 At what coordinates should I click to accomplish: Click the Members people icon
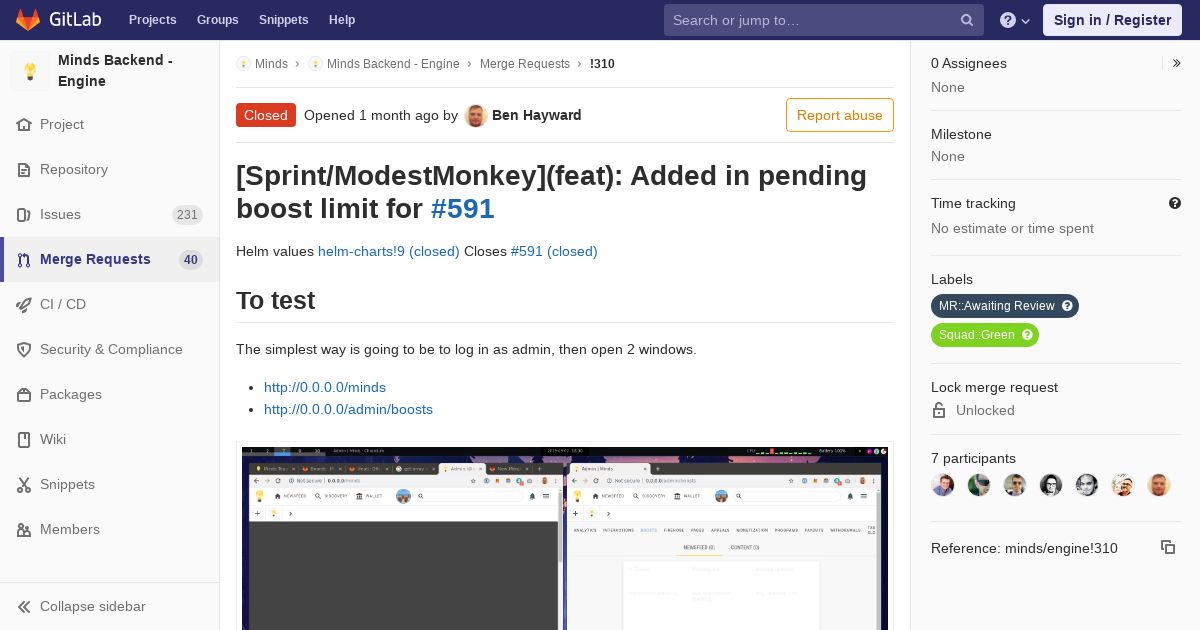[x=24, y=530]
